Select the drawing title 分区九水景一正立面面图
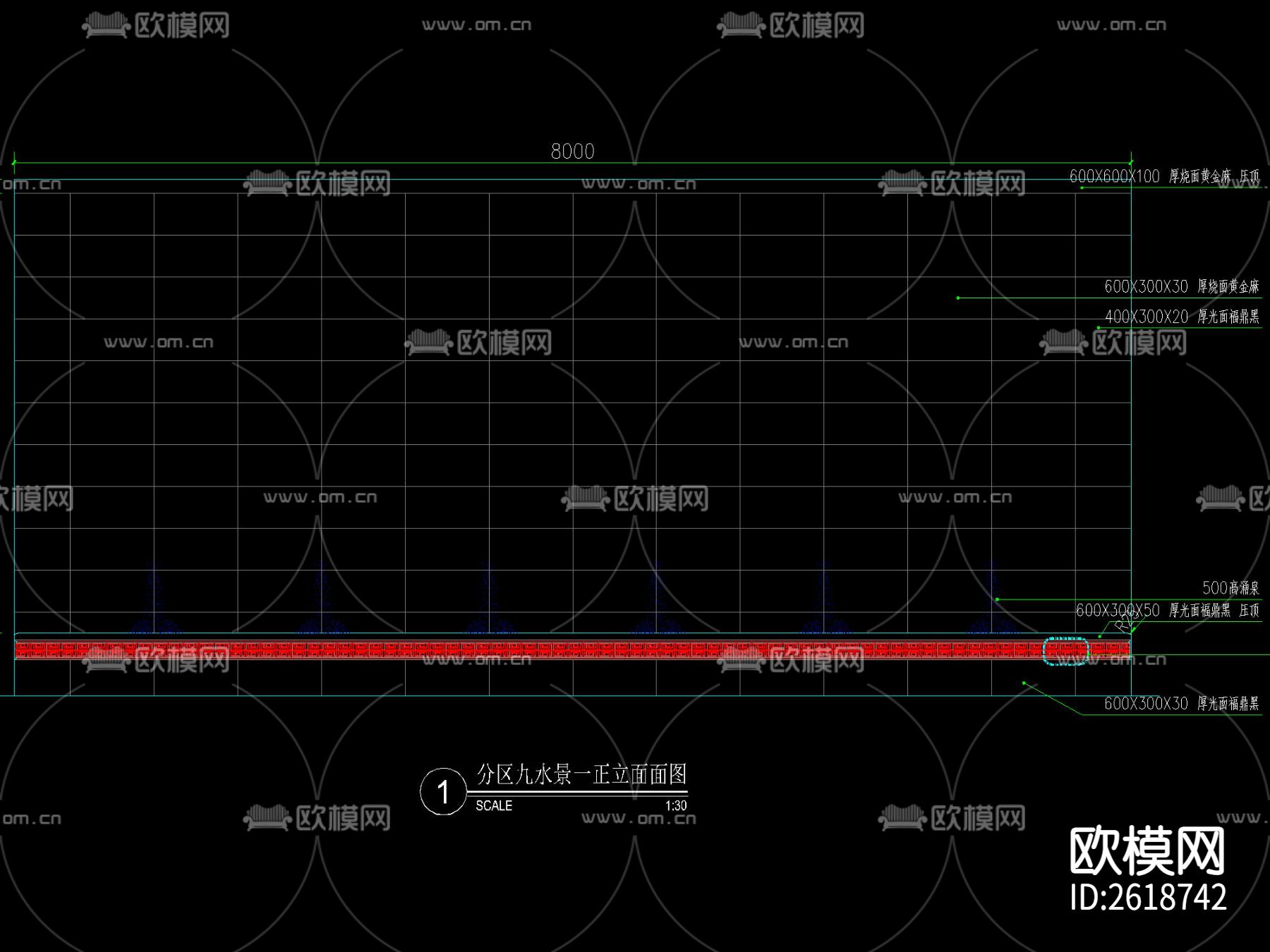Image resolution: width=1270 pixels, height=952 pixels. (x=581, y=774)
